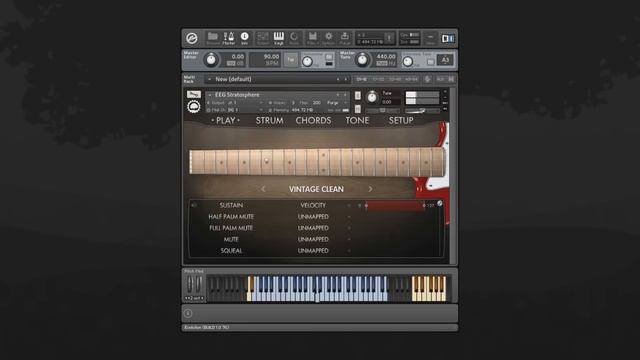Click the metronome volume knob
640x360 pixels.
pyautogui.click(x=307, y=62)
